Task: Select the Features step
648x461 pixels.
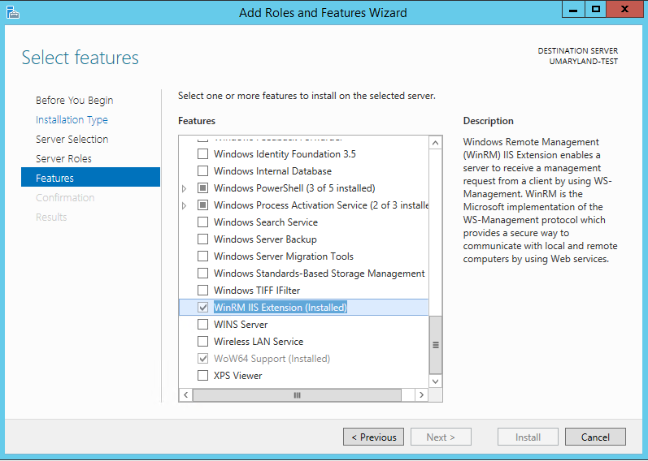Action: pos(91,177)
